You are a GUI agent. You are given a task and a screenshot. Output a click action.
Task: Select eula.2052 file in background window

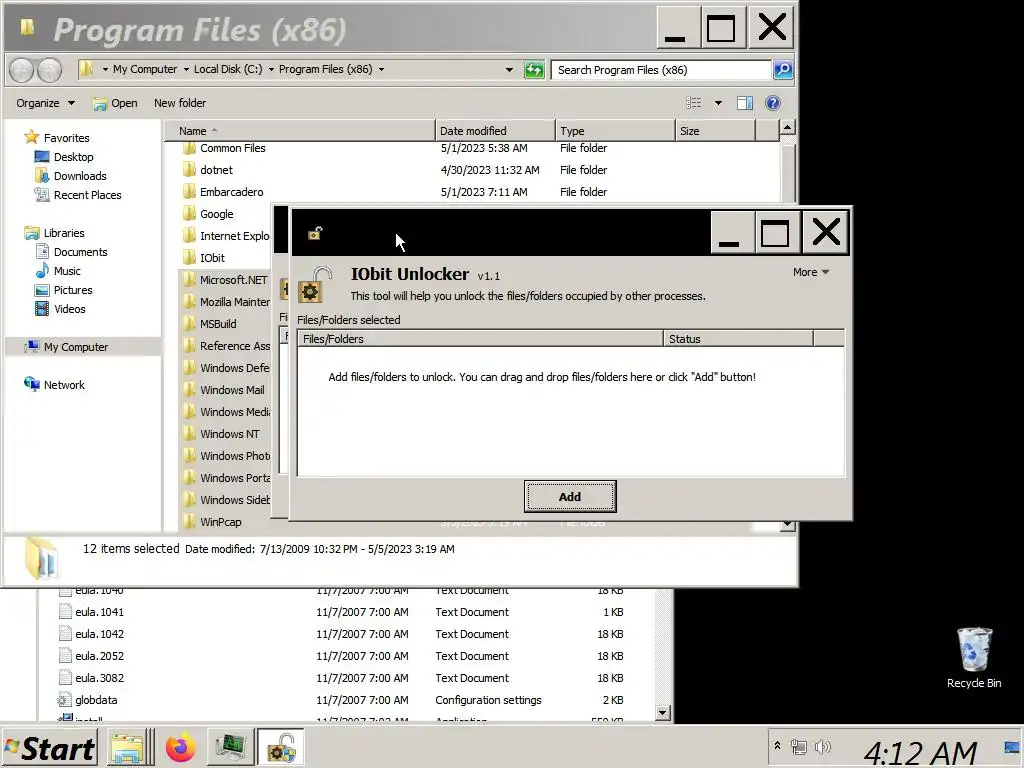pos(99,656)
